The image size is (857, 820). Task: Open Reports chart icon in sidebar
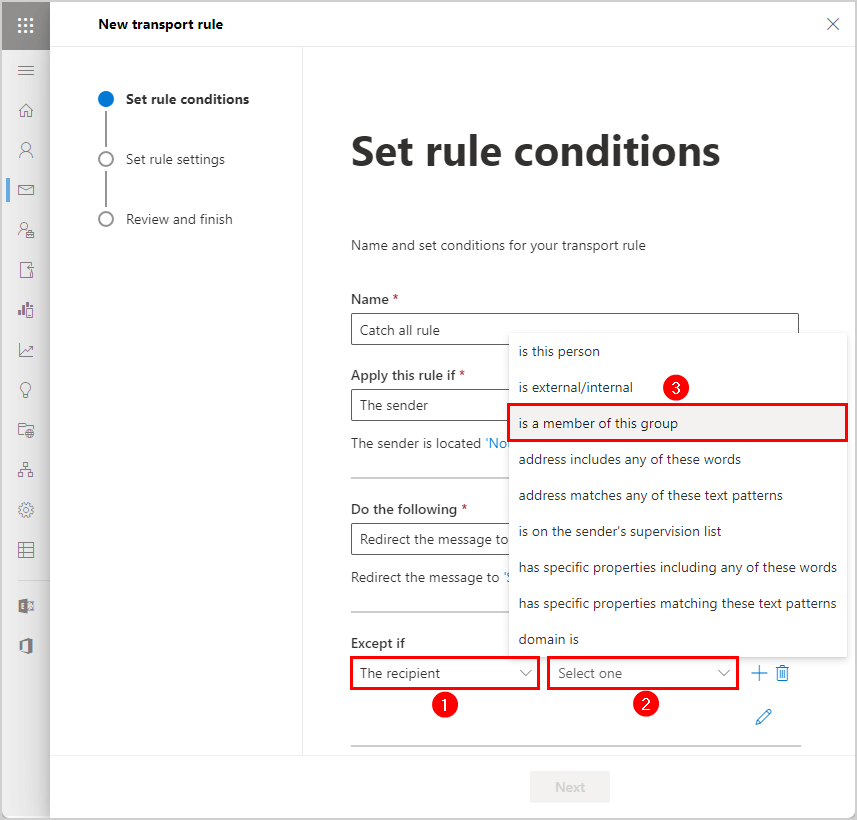[26, 350]
